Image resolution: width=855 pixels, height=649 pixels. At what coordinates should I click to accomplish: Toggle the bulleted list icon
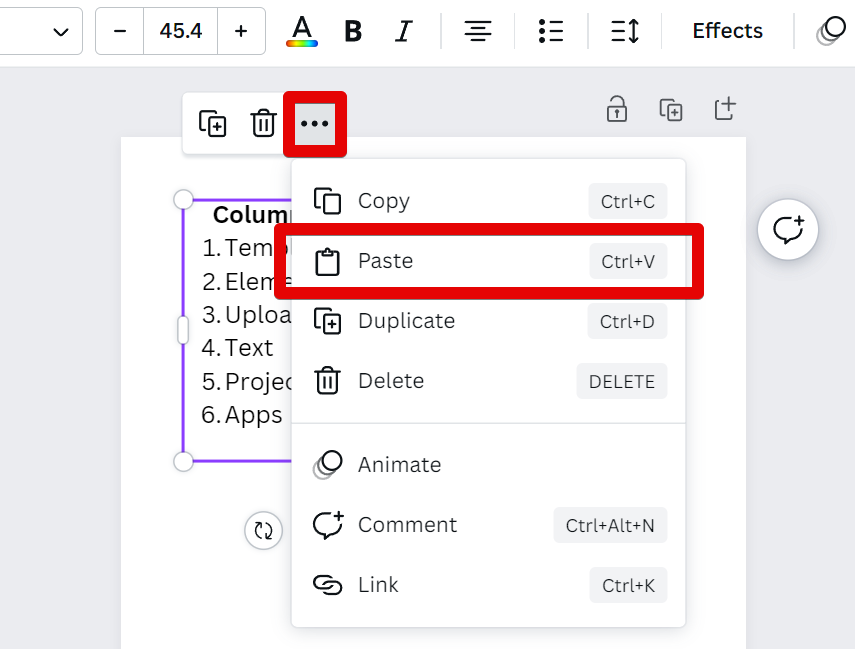(550, 31)
